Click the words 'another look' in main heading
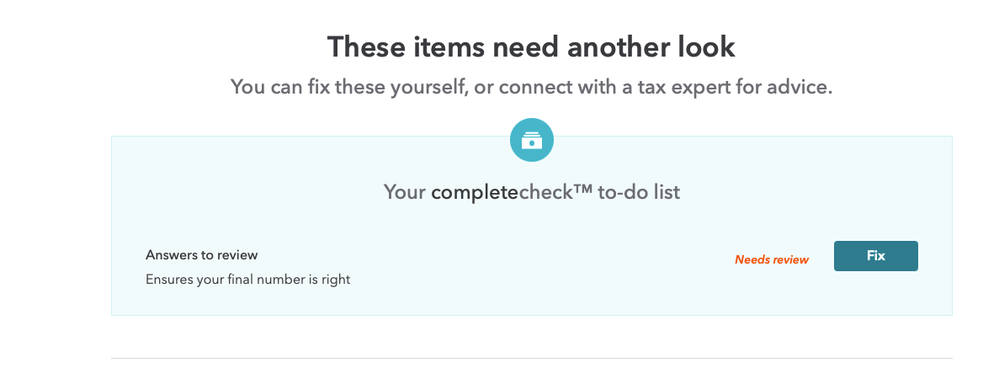Screen dimensions: 999x369 [x=651, y=47]
